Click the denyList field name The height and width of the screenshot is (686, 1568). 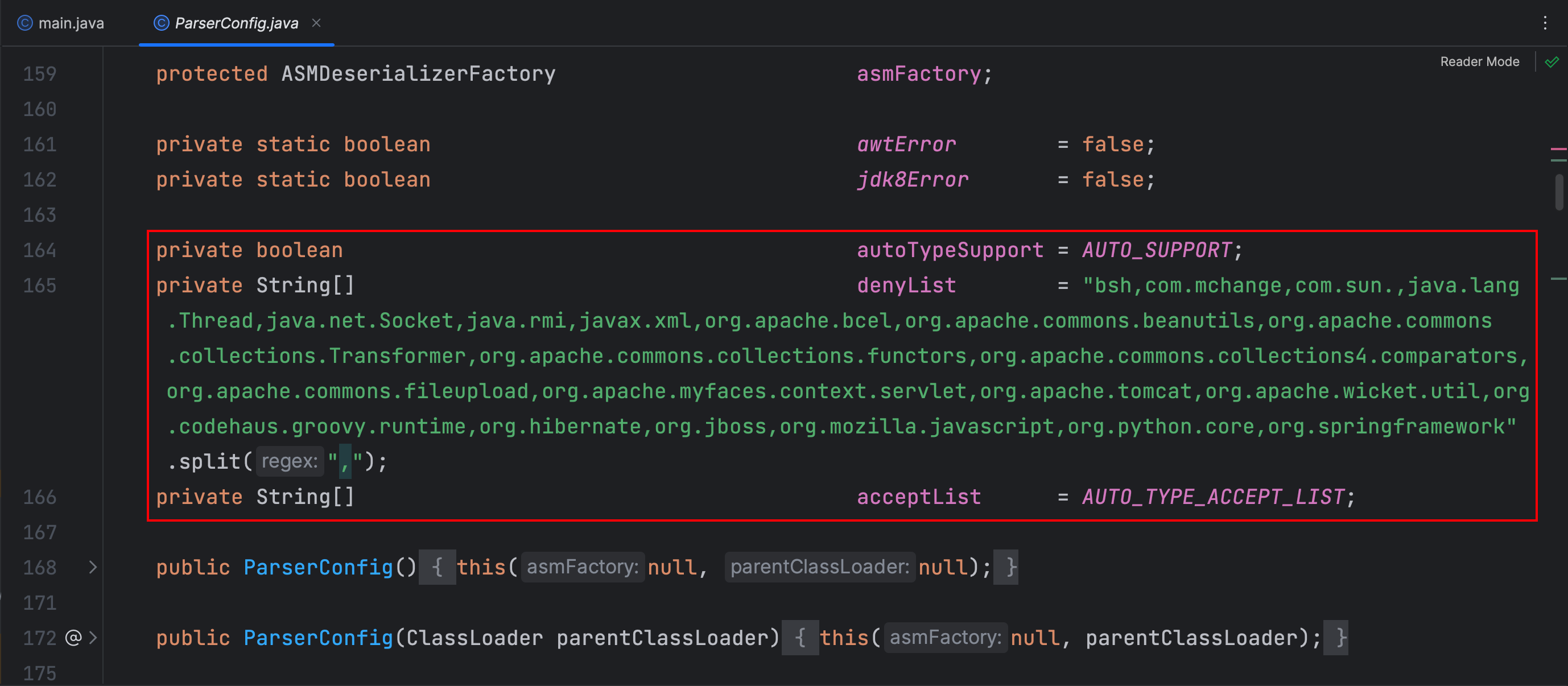(x=906, y=286)
